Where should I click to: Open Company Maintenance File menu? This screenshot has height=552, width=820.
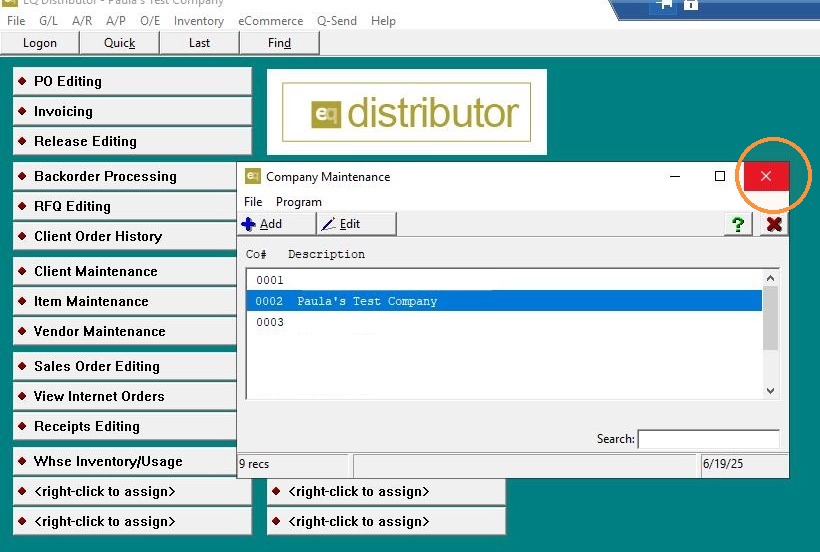[x=253, y=202]
